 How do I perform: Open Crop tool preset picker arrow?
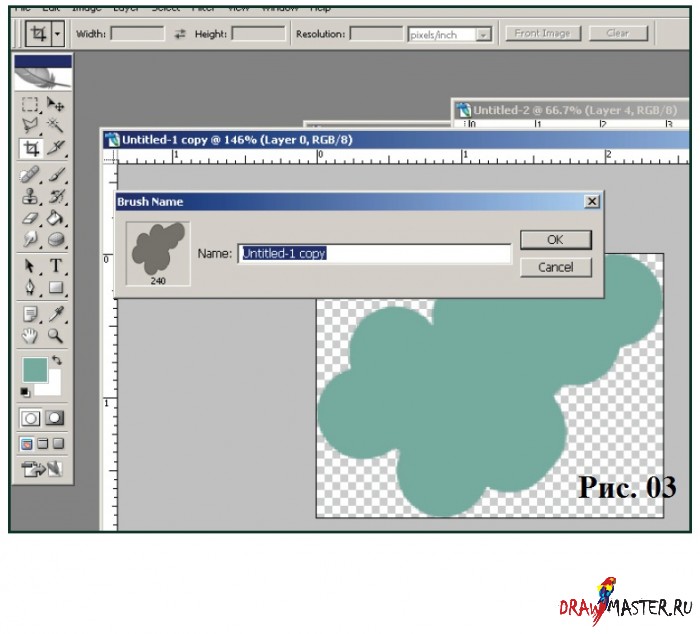58,33
